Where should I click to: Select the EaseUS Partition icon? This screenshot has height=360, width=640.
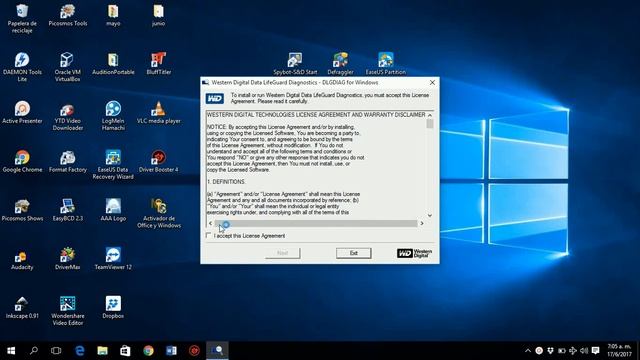[386, 64]
